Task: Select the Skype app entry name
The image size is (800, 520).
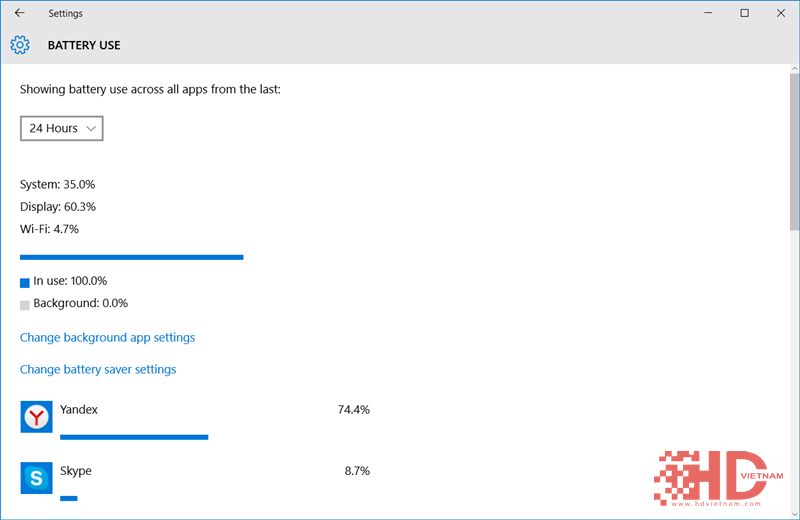Action: [76, 471]
